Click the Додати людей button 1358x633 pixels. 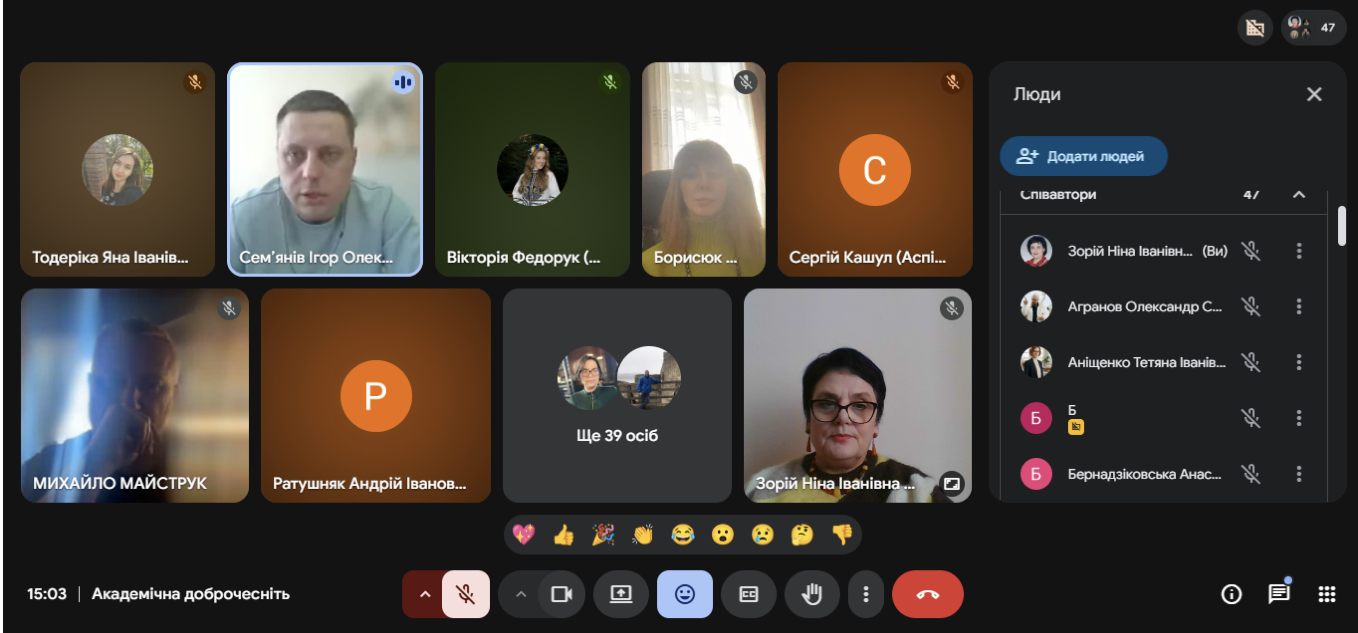[x=1083, y=156]
